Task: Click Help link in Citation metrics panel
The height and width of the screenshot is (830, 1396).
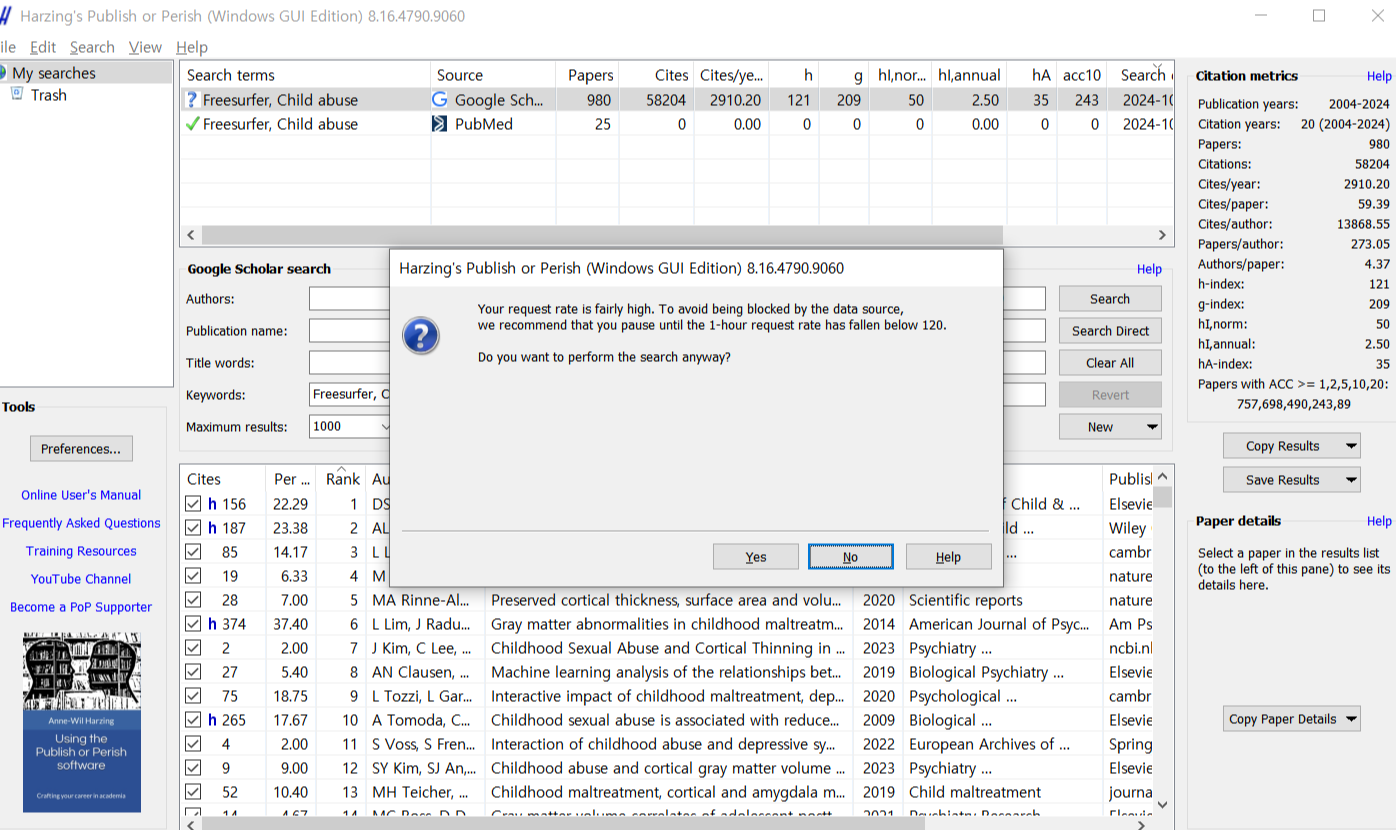Action: (1379, 76)
